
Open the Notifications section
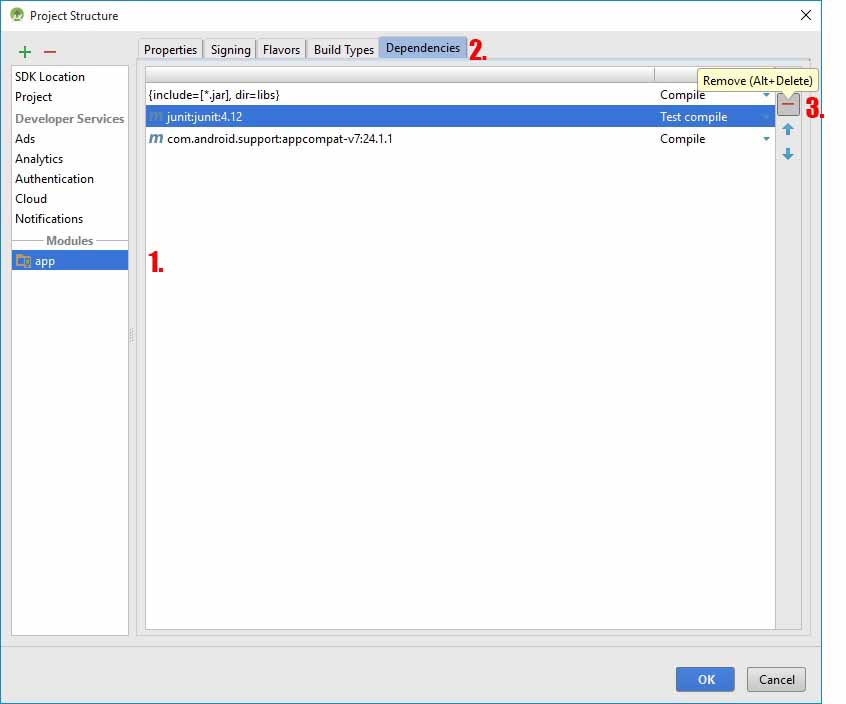pyautogui.click(x=49, y=219)
